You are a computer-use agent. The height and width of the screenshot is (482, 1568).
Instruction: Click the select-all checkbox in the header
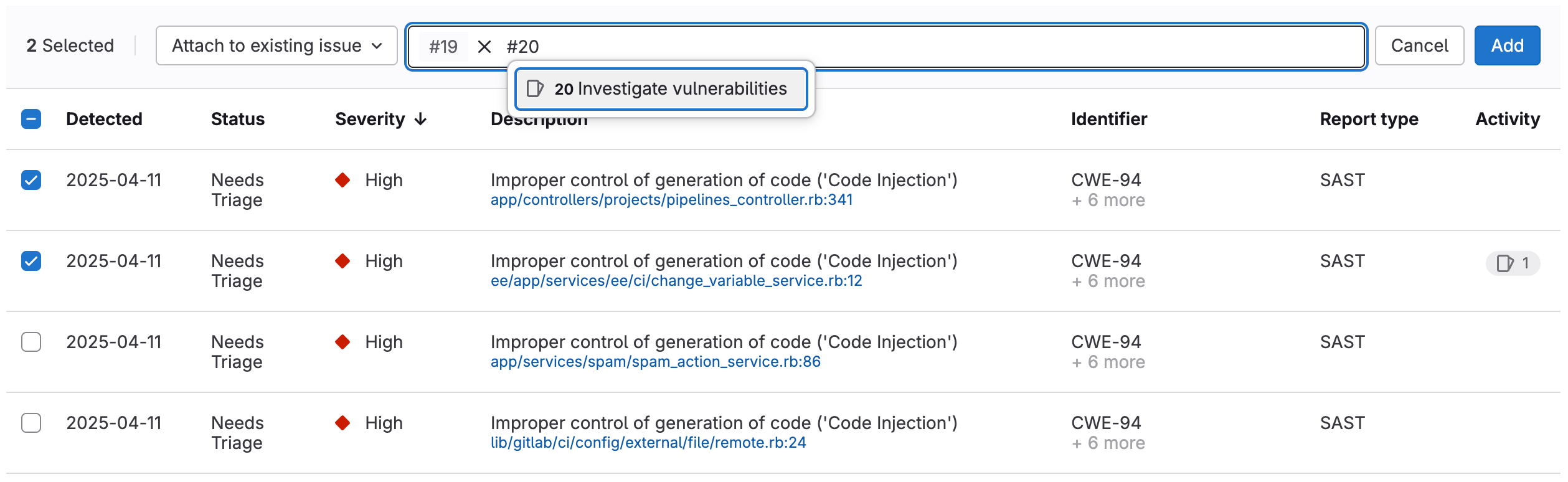pyautogui.click(x=31, y=118)
